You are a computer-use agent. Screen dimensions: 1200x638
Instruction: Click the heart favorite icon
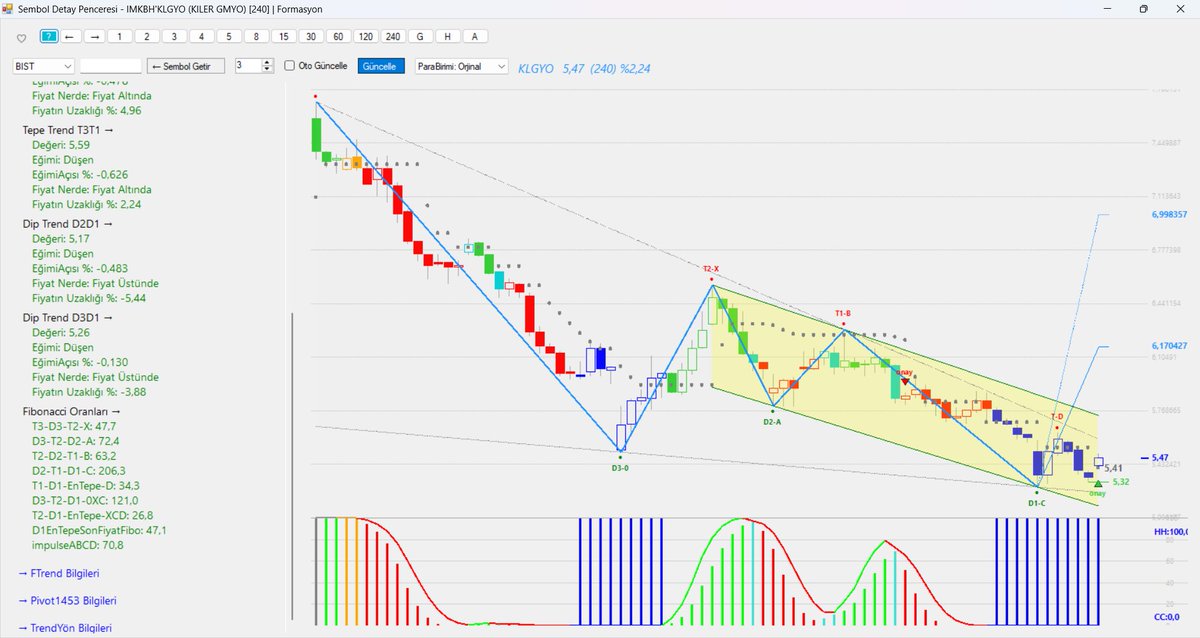coord(22,37)
